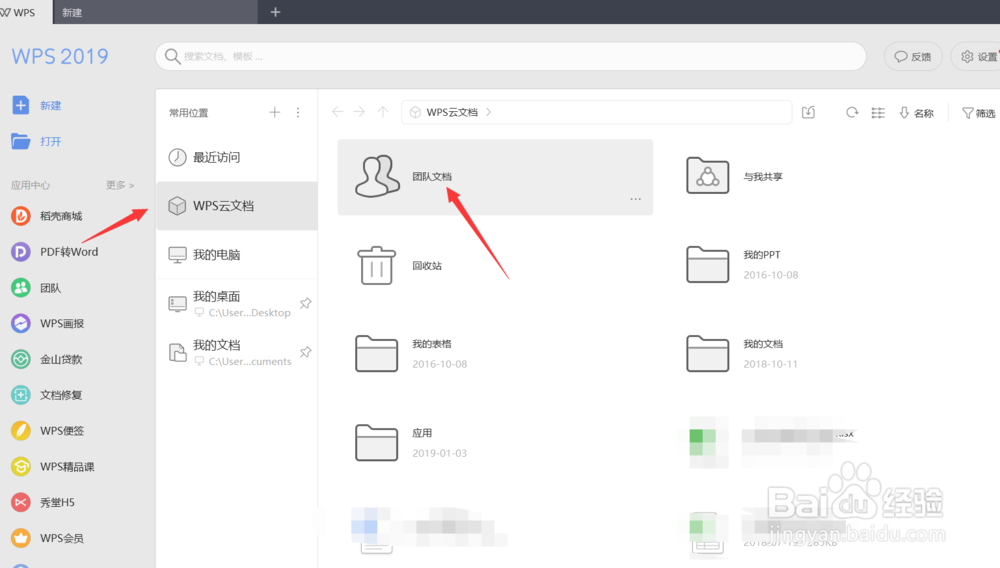Click the search documents input field
The image size is (1000, 568).
[x=510, y=56]
